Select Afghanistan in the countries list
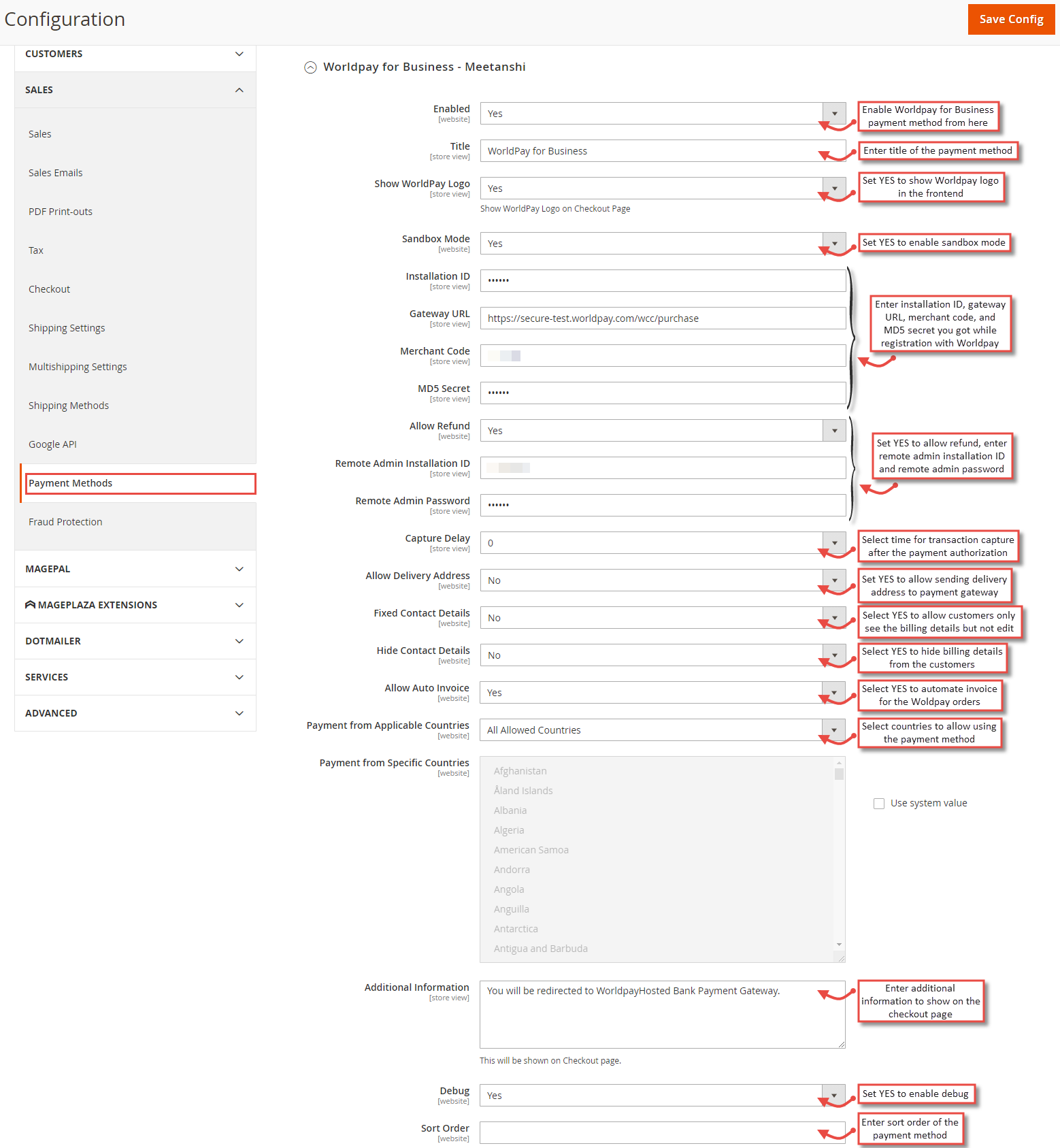The height and width of the screenshot is (1148, 1060). click(x=520, y=771)
